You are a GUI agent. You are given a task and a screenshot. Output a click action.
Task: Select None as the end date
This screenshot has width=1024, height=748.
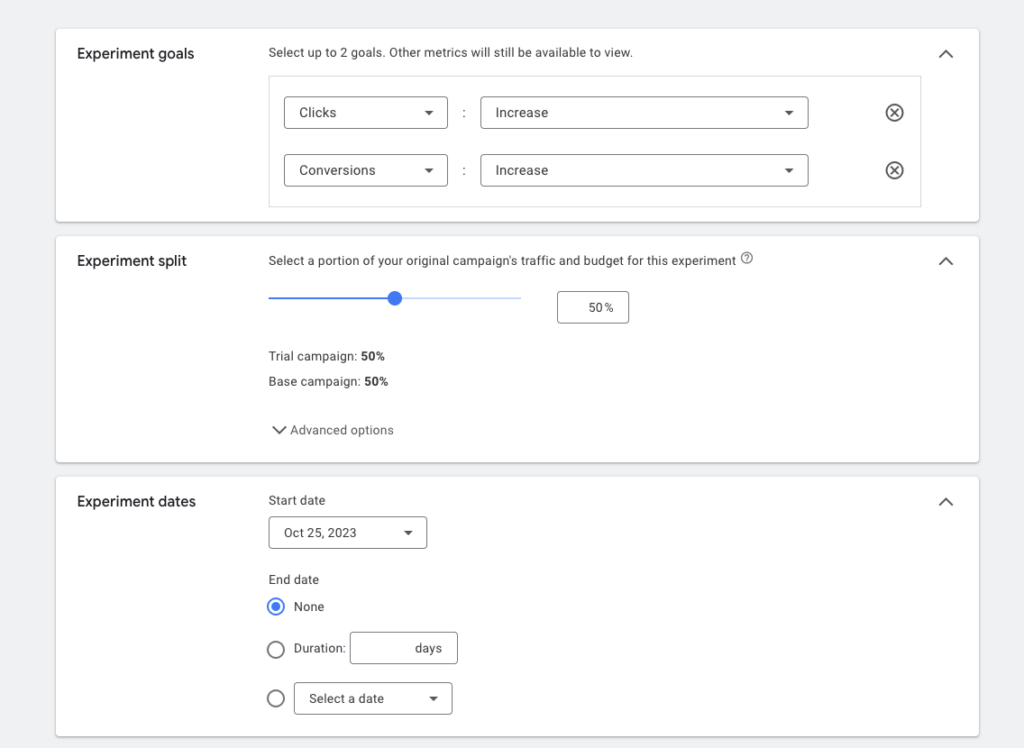276,606
